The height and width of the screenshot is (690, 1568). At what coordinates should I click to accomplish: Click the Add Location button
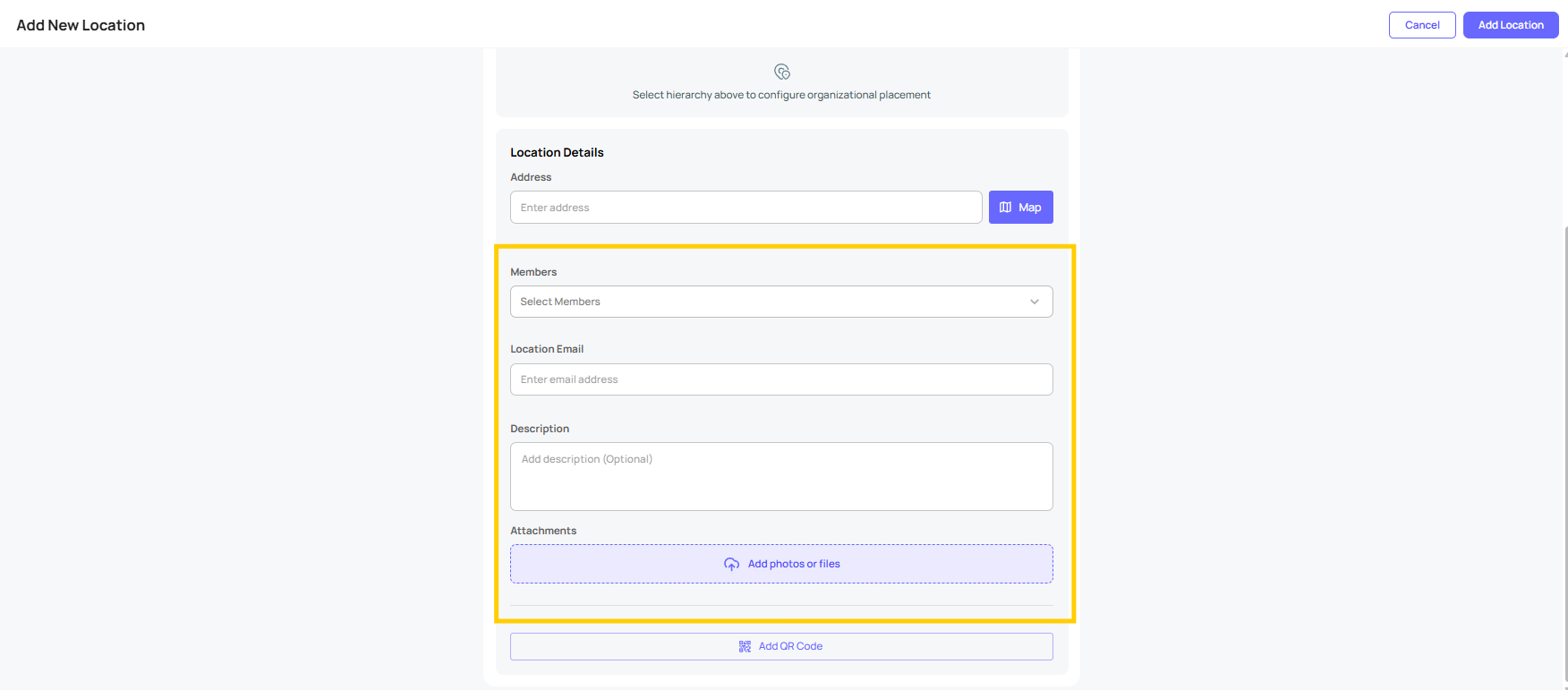(1510, 25)
